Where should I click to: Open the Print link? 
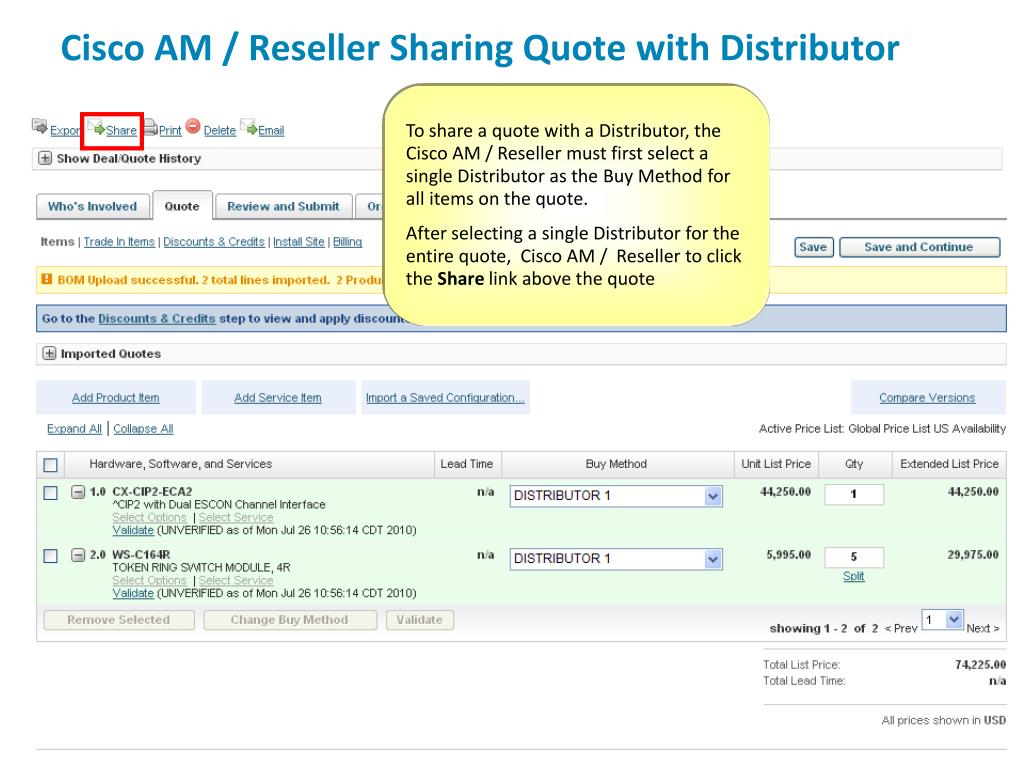tap(170, 131)
